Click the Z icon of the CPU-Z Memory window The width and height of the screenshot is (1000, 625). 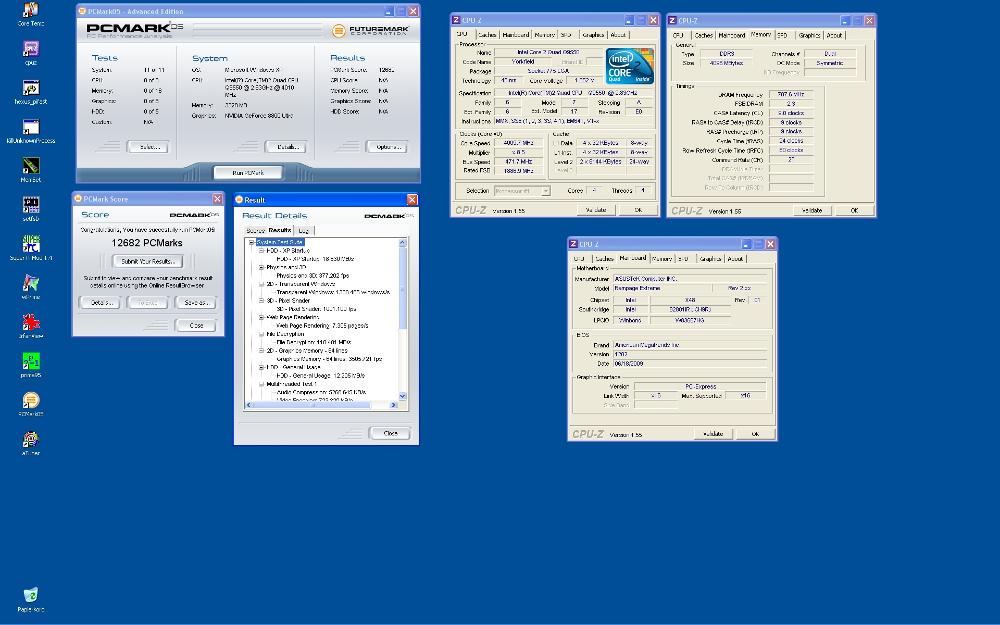pyautogui.click(x=672, y=20)
